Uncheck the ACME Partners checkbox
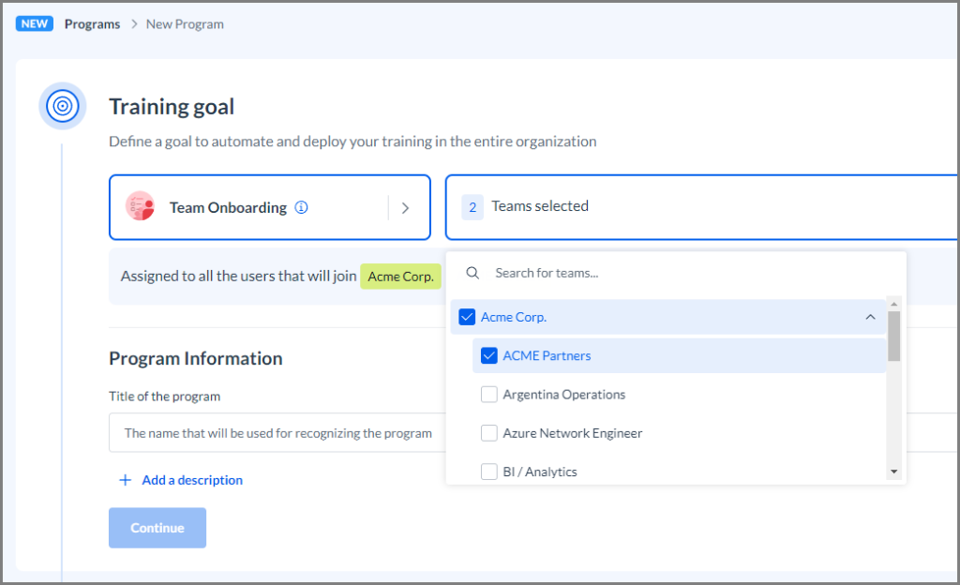This screenshot has width=960, height=585. click(x=489, y=356)
